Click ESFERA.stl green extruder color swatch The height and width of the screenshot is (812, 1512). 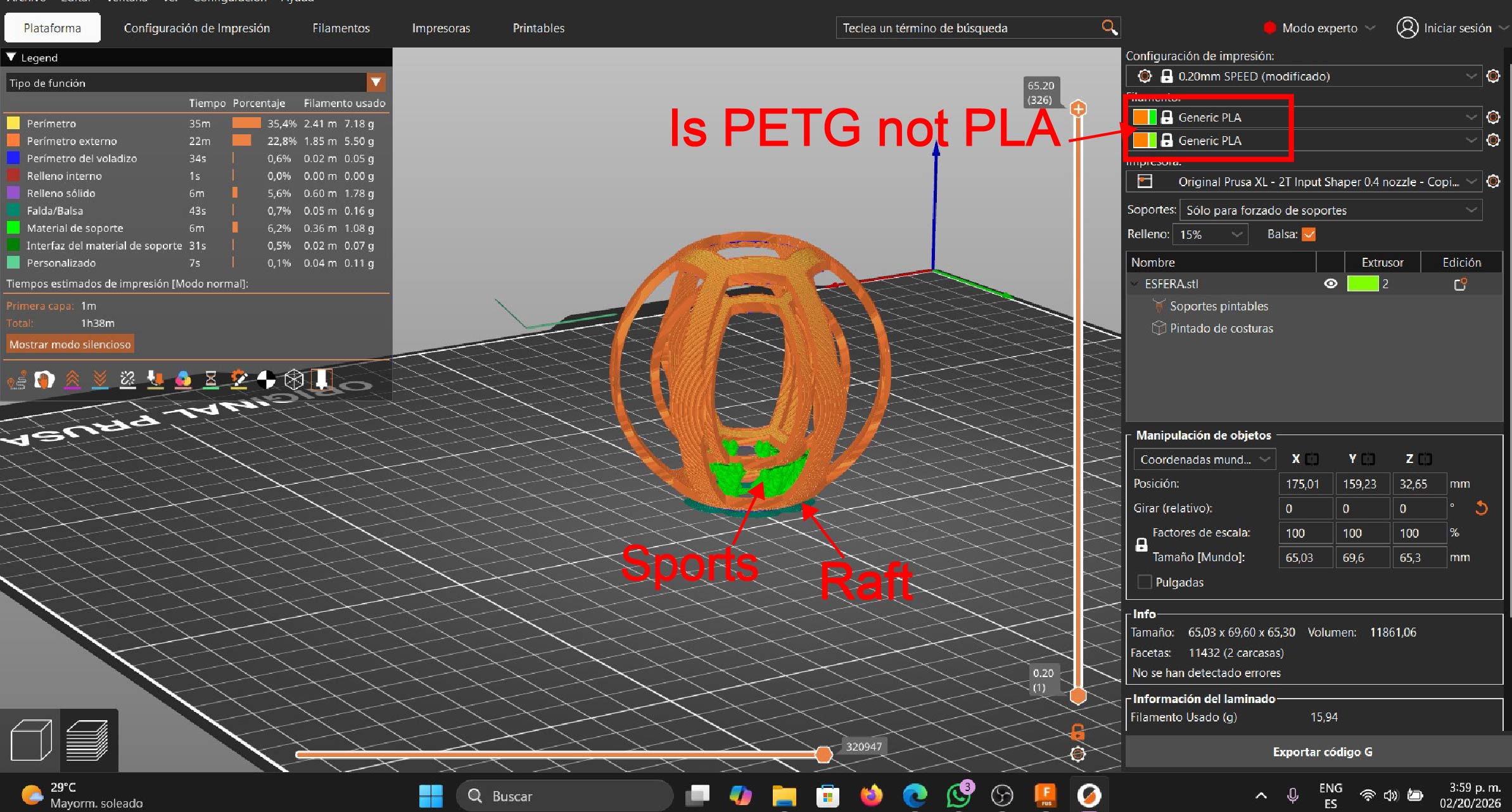tap(1363, 284)
